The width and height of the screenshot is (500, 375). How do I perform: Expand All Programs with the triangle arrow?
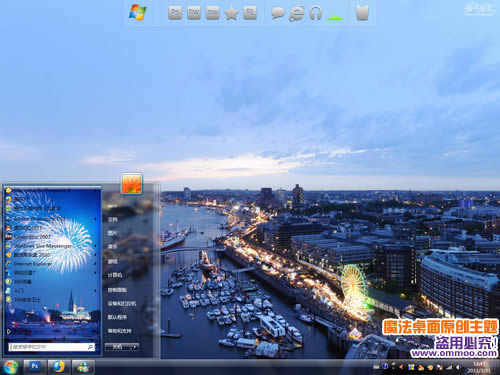click(x=9, y=332)
